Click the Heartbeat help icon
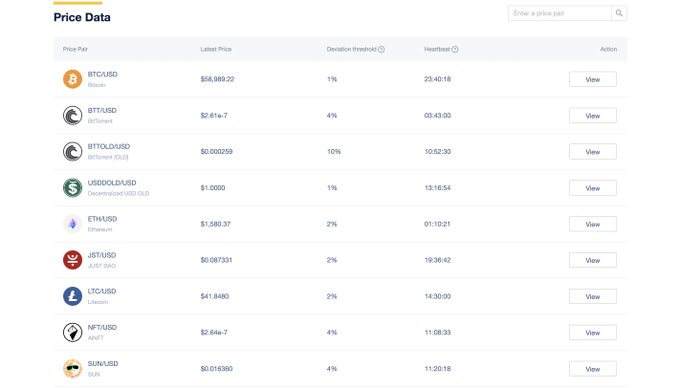This screenshot has width=679, height=388. [x=455, y=49]
